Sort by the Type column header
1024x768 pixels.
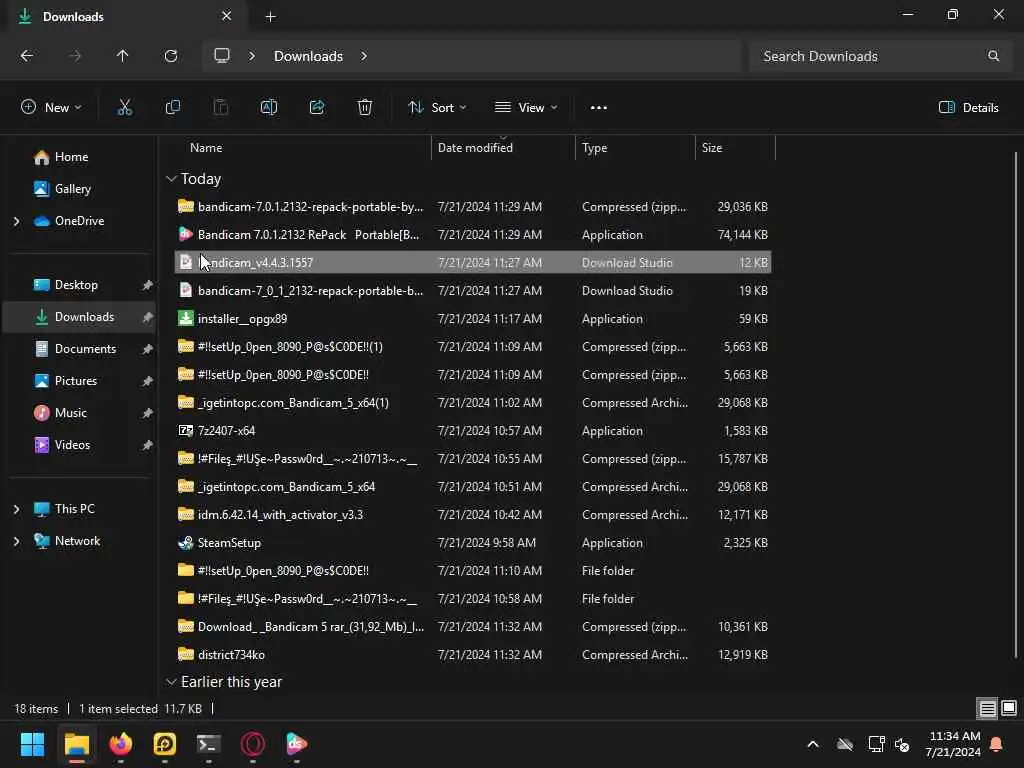[635, 148]
